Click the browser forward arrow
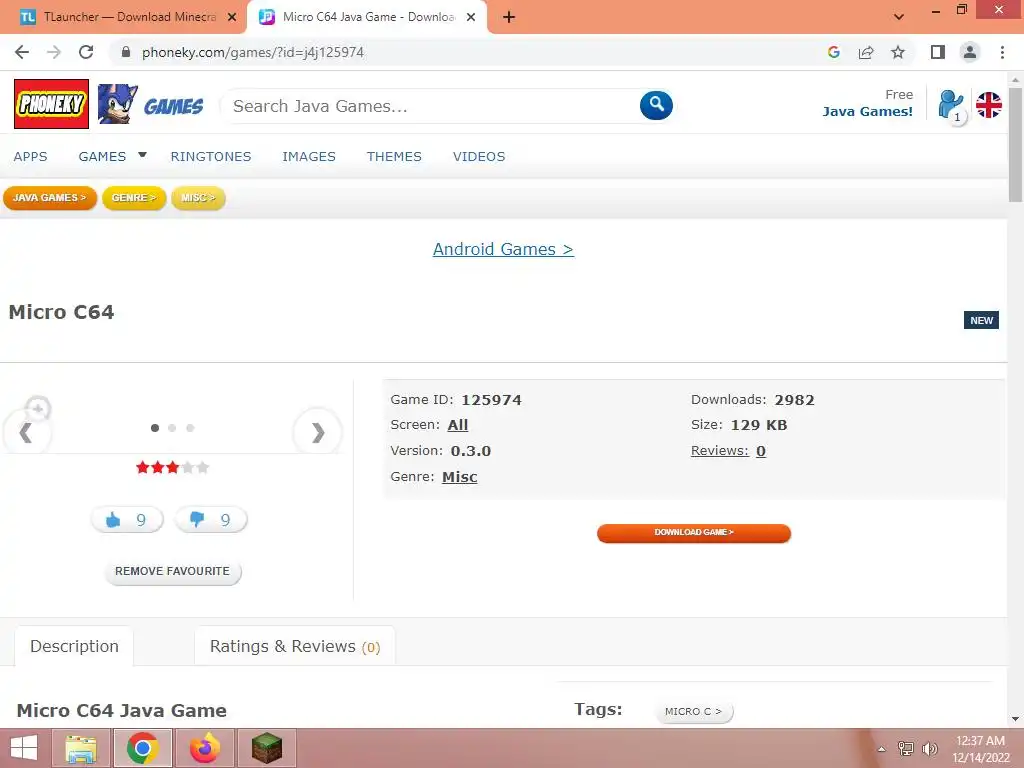 point(54,52)
